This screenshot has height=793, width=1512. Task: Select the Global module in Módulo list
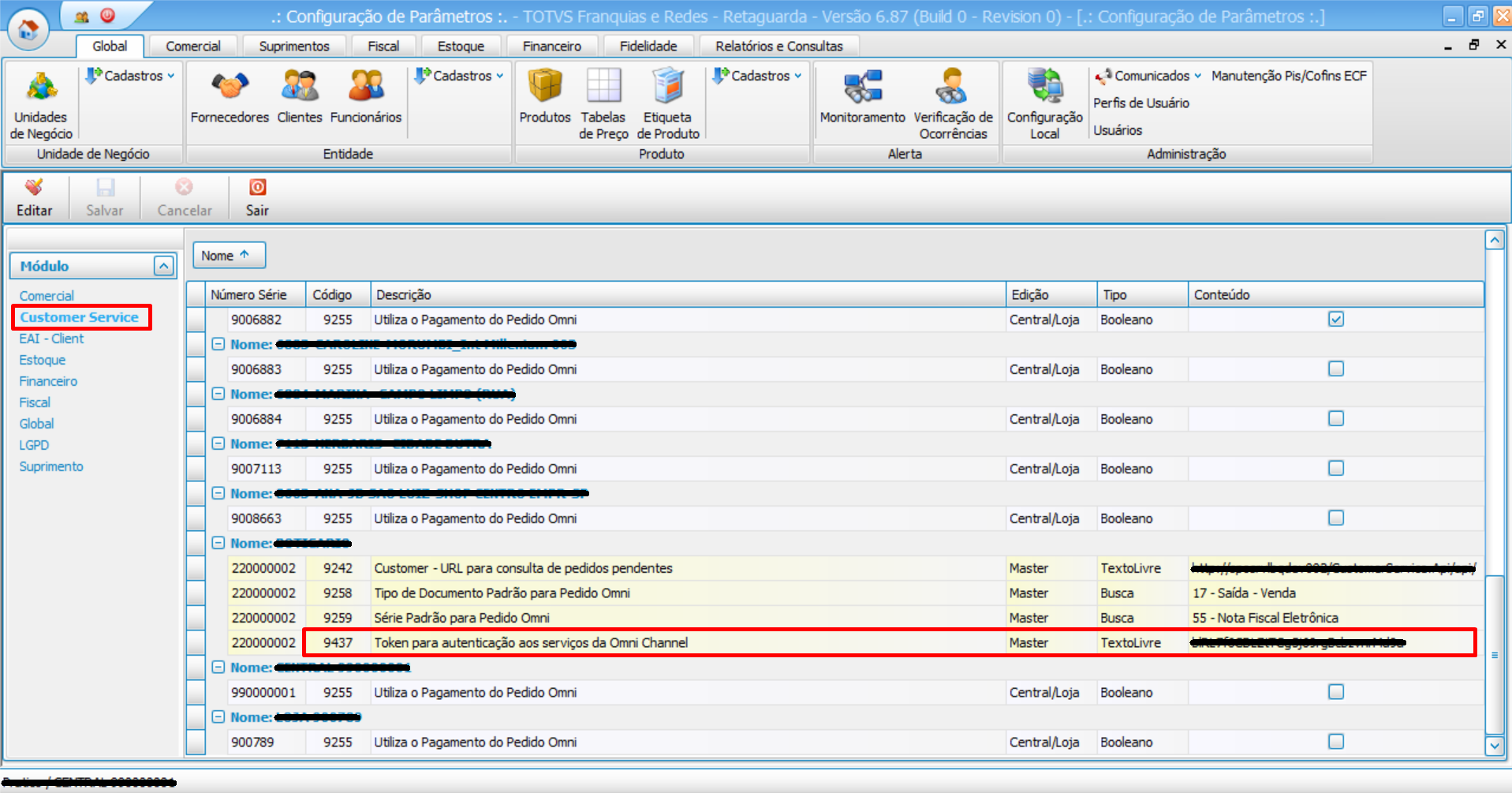click(36, 424)
